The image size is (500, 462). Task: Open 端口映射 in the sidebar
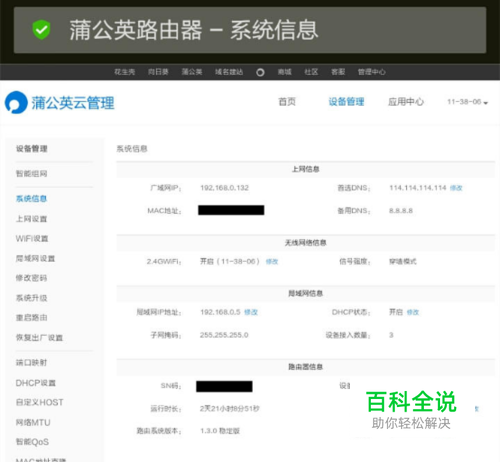[32, 363]
